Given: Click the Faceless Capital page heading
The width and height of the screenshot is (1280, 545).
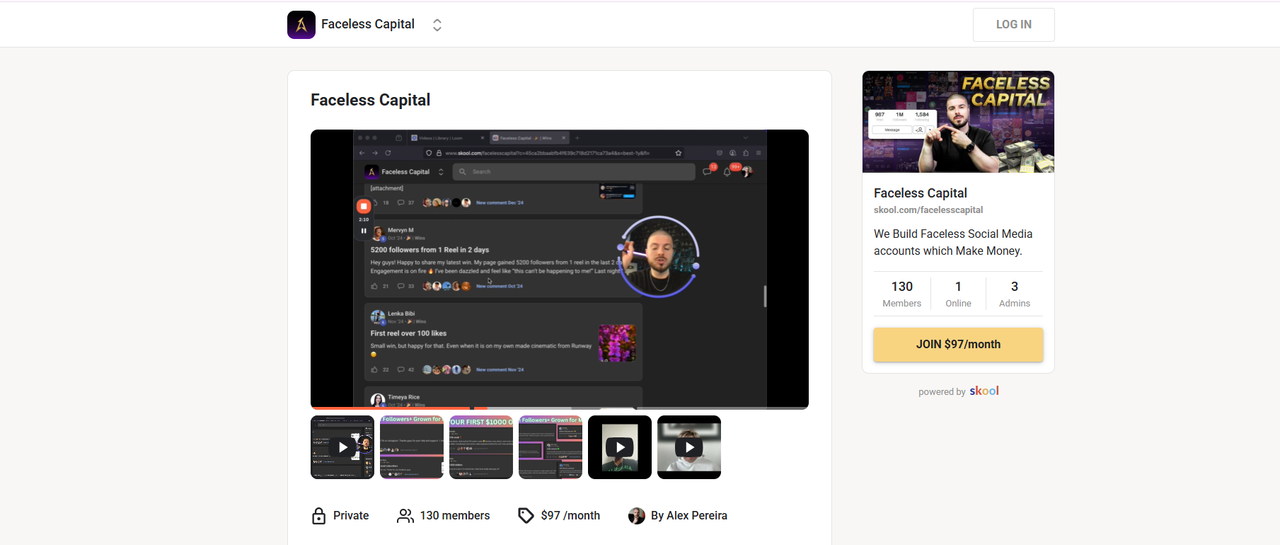Looking at the screenshot, I should tap(371, 100).
